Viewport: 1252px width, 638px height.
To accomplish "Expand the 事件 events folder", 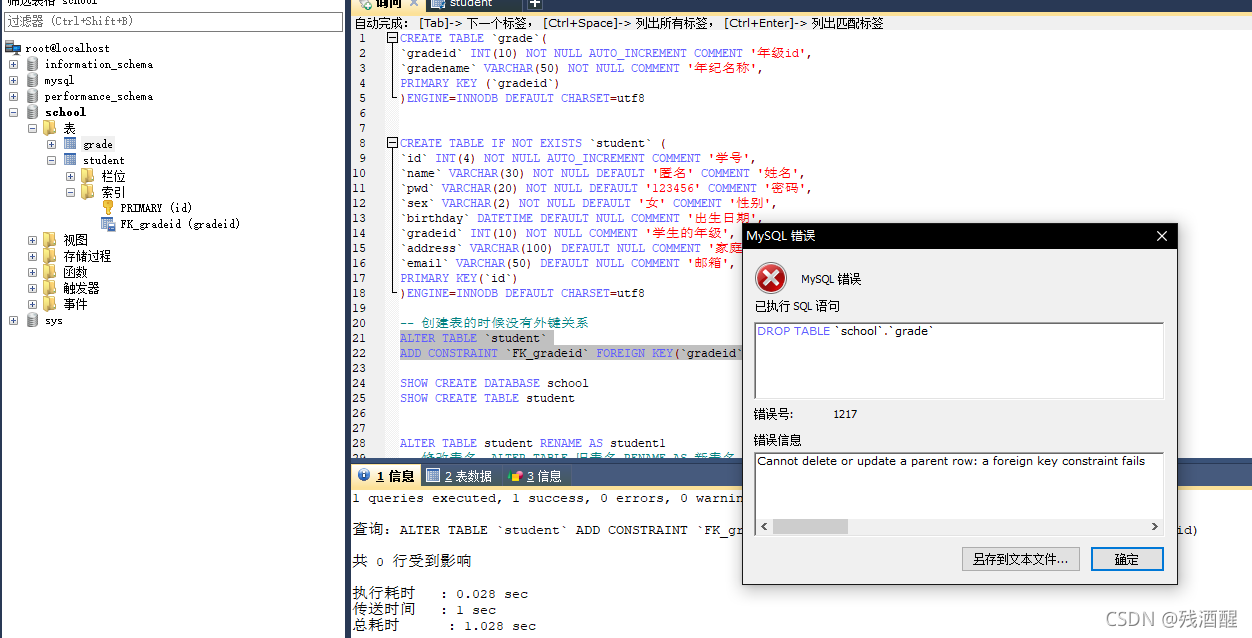I will [x=32, y=304].
